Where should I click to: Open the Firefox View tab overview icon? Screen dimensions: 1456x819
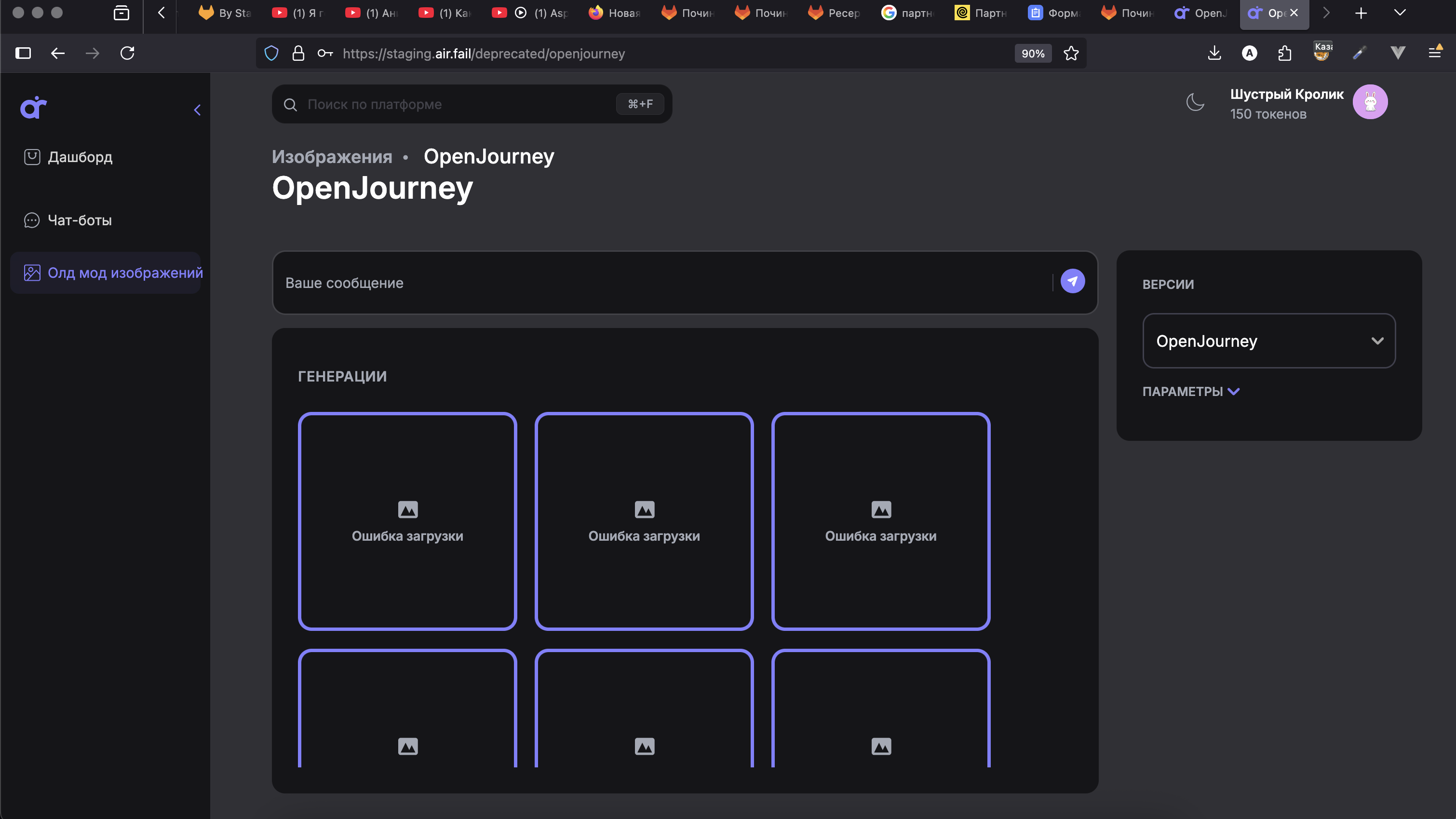point(121,13)
